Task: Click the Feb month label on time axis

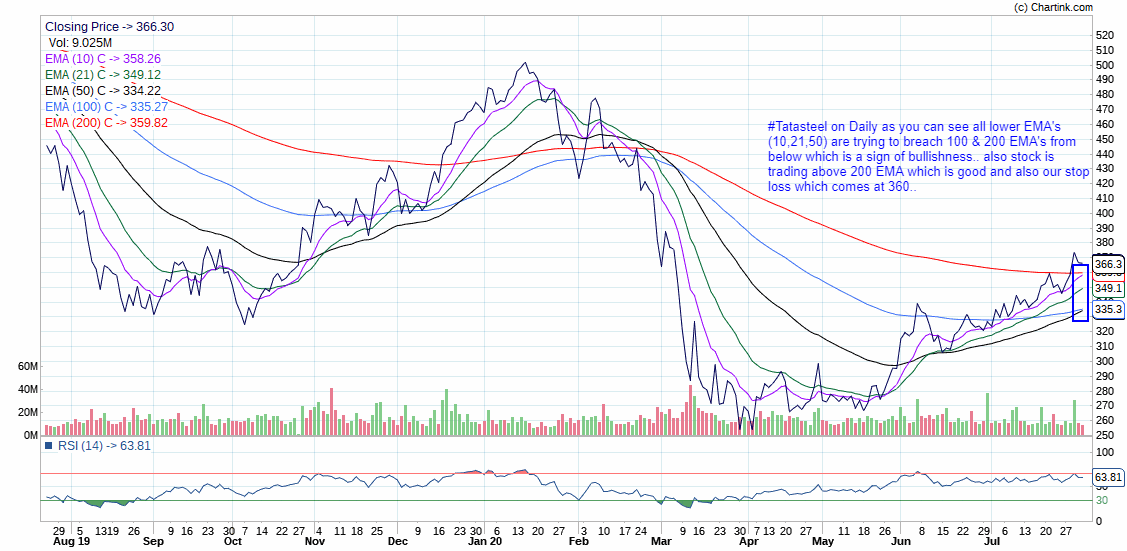Action: (x=578, y=542)
